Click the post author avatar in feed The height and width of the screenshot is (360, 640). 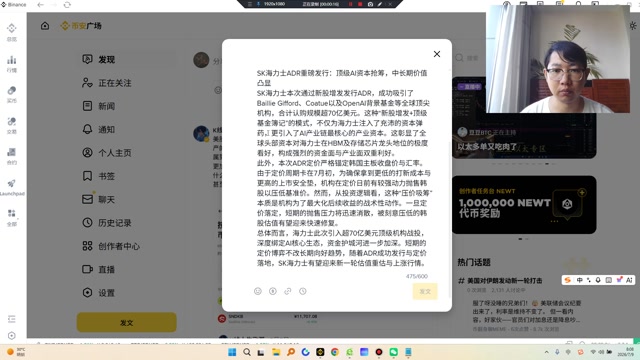201,134
